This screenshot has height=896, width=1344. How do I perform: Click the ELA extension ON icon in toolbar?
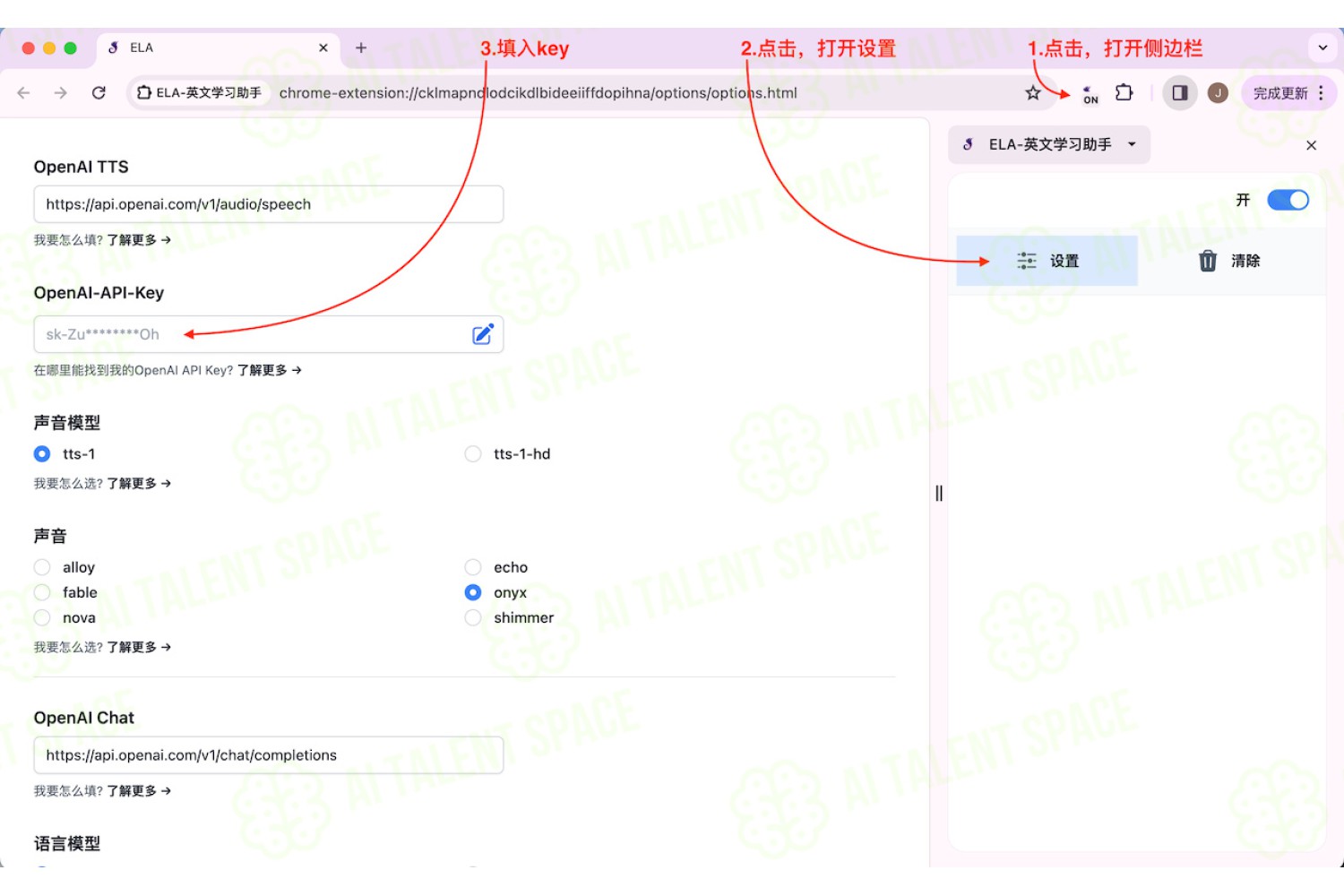1090,93
